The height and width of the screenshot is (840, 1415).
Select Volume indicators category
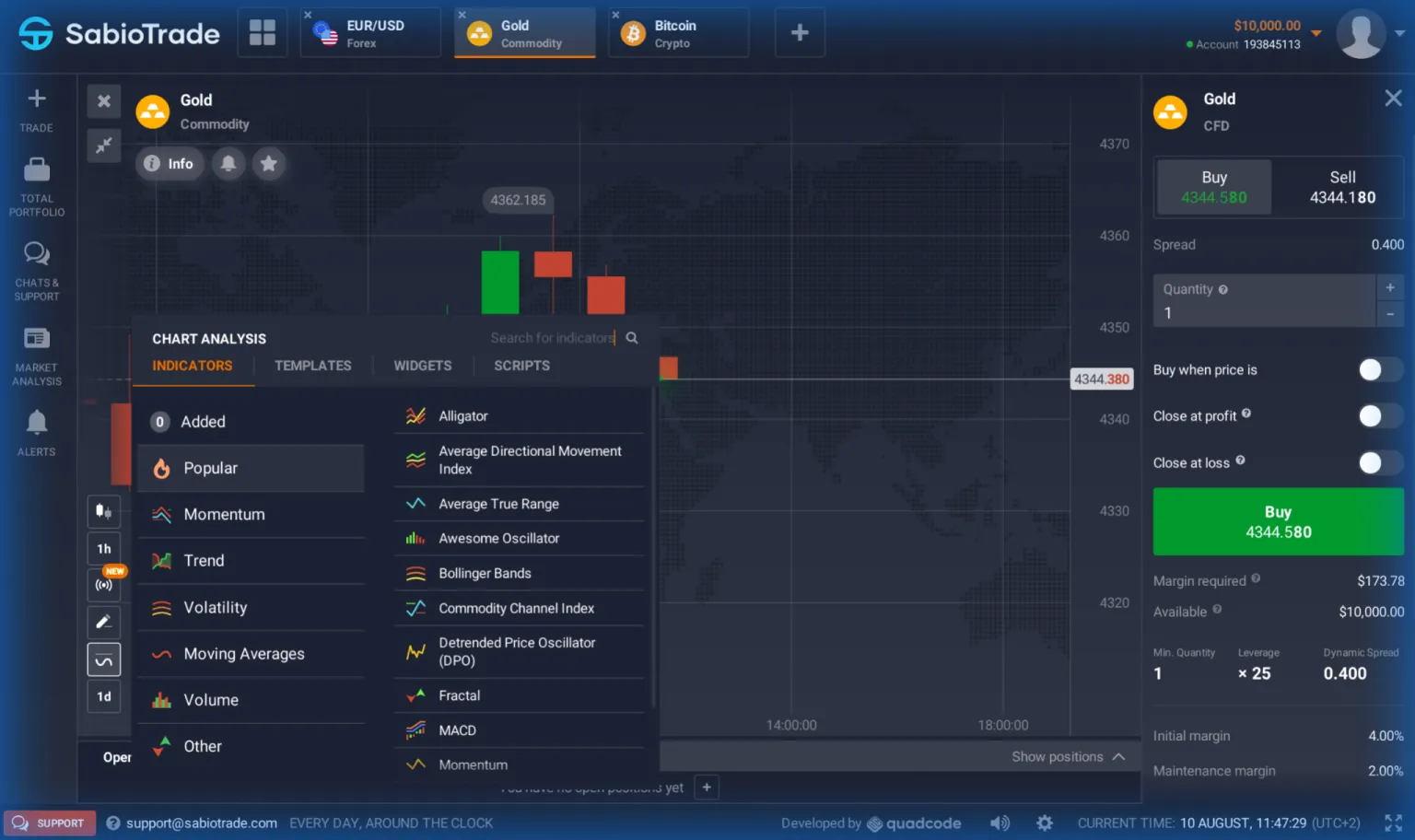click(x=251, y=700)
